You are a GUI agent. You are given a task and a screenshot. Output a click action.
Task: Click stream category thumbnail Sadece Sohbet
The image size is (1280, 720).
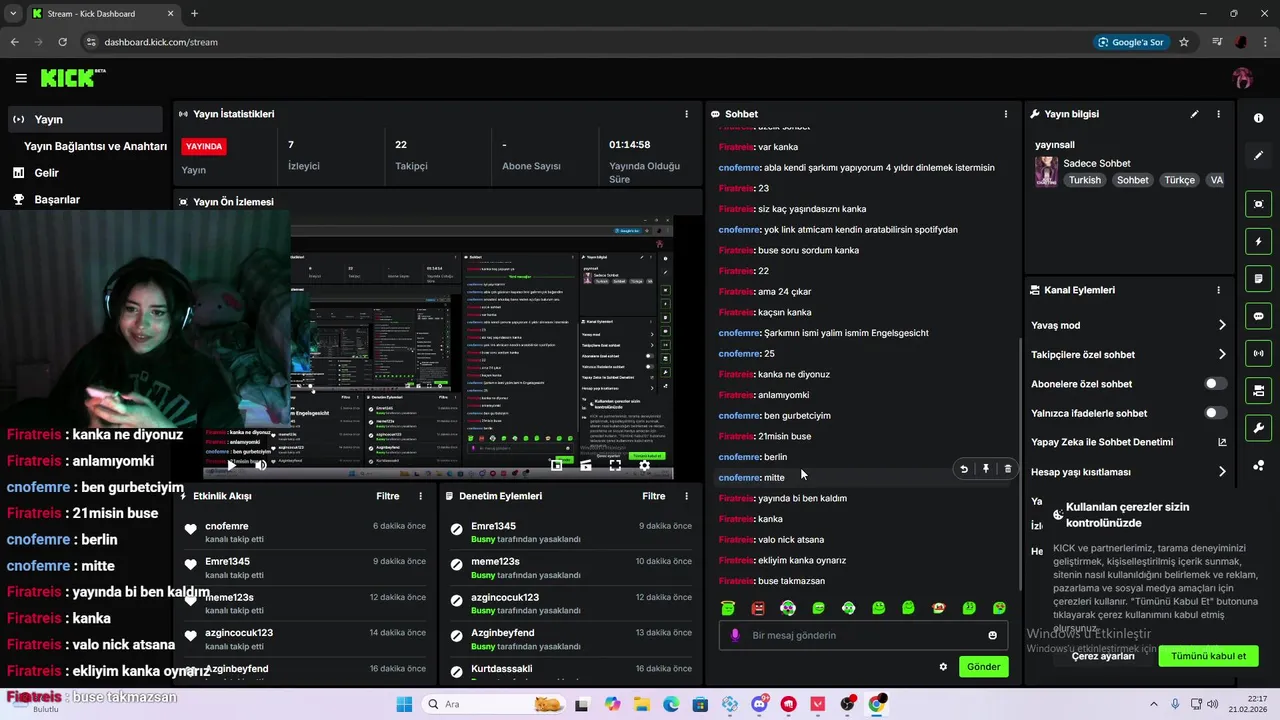pos(1046,171)
